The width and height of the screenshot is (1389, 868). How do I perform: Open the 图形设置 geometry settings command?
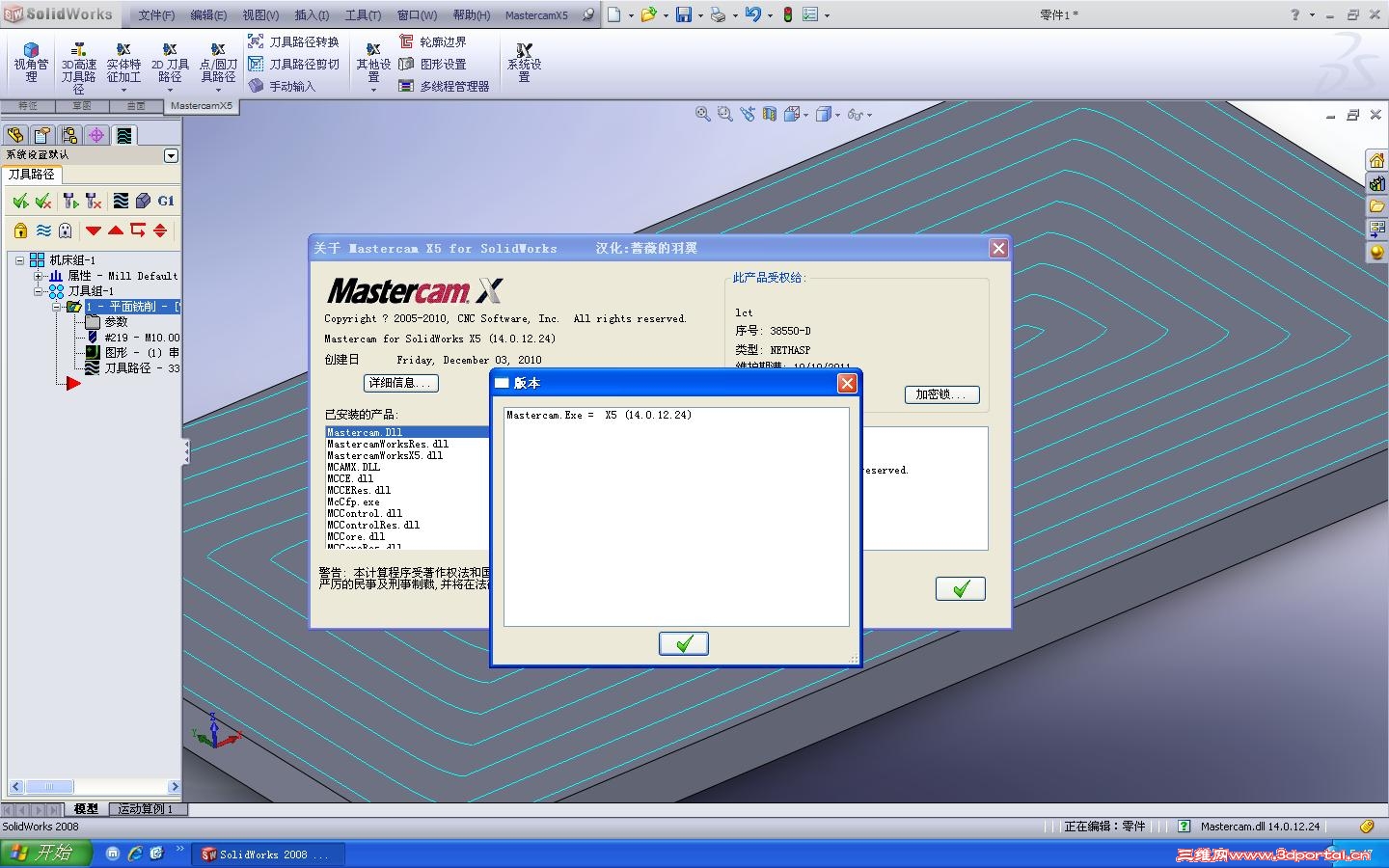tap(432, 64)
